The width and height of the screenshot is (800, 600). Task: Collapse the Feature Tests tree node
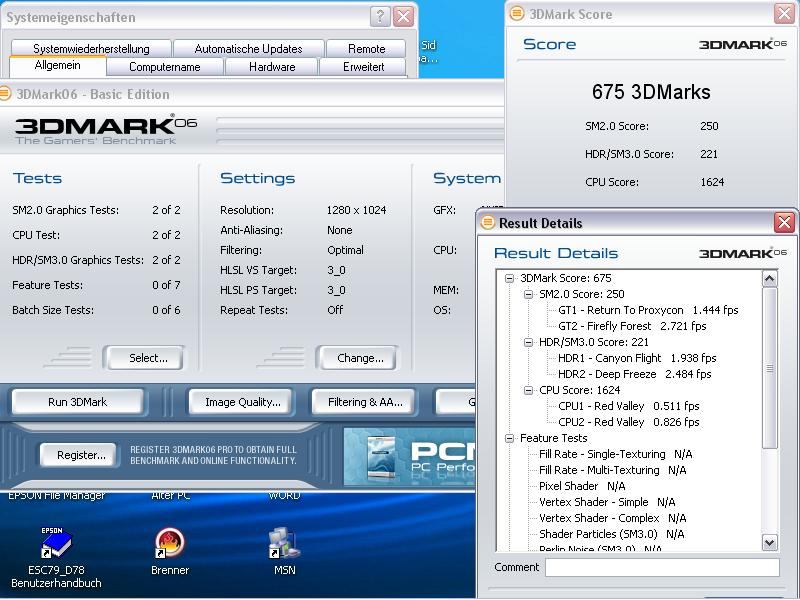[x=509, y=438]
